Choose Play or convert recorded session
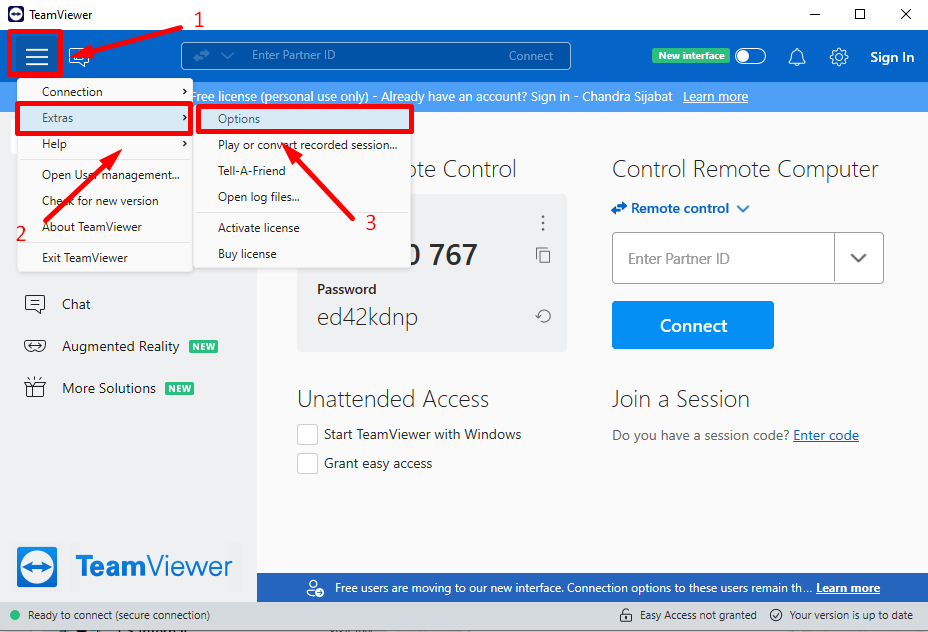Image resolution: width=928 pixels, height=632 pixels. [307, 145]
